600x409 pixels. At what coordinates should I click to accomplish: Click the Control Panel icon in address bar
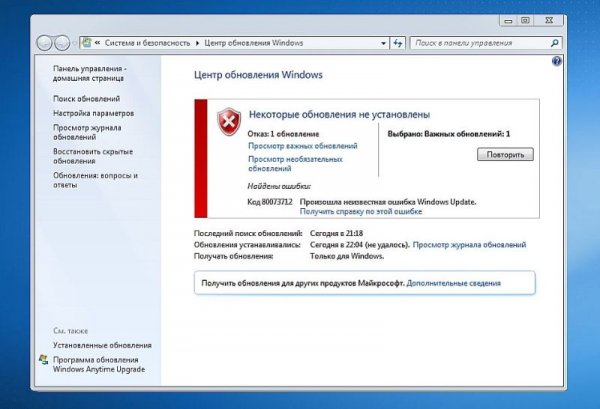[88, 43]
